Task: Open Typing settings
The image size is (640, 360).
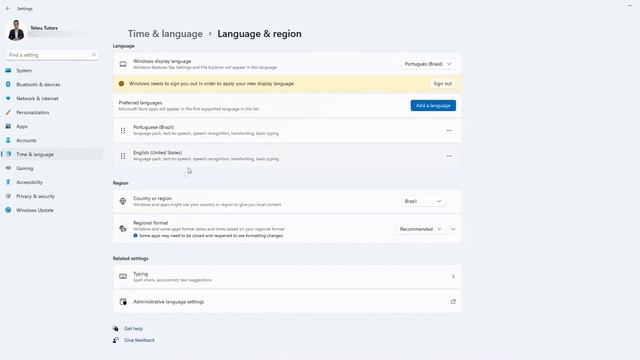Action: coord(287,277)
